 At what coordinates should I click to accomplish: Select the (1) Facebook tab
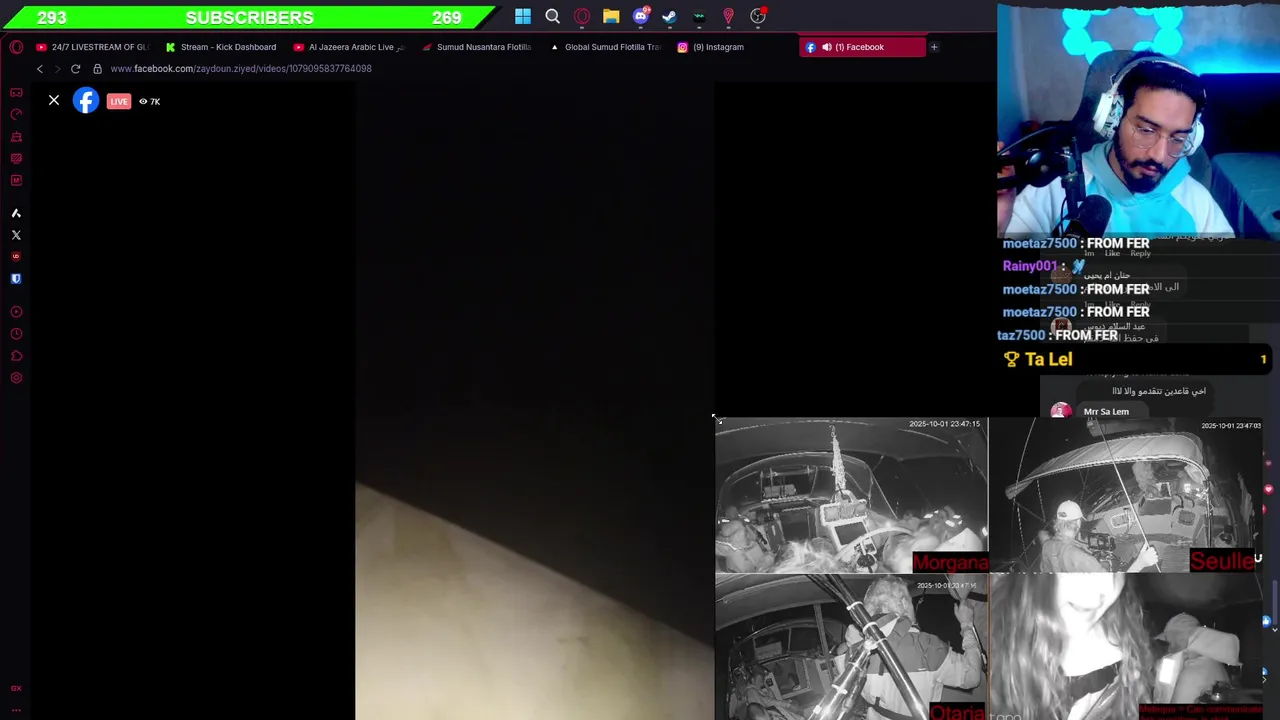point(862,47)
